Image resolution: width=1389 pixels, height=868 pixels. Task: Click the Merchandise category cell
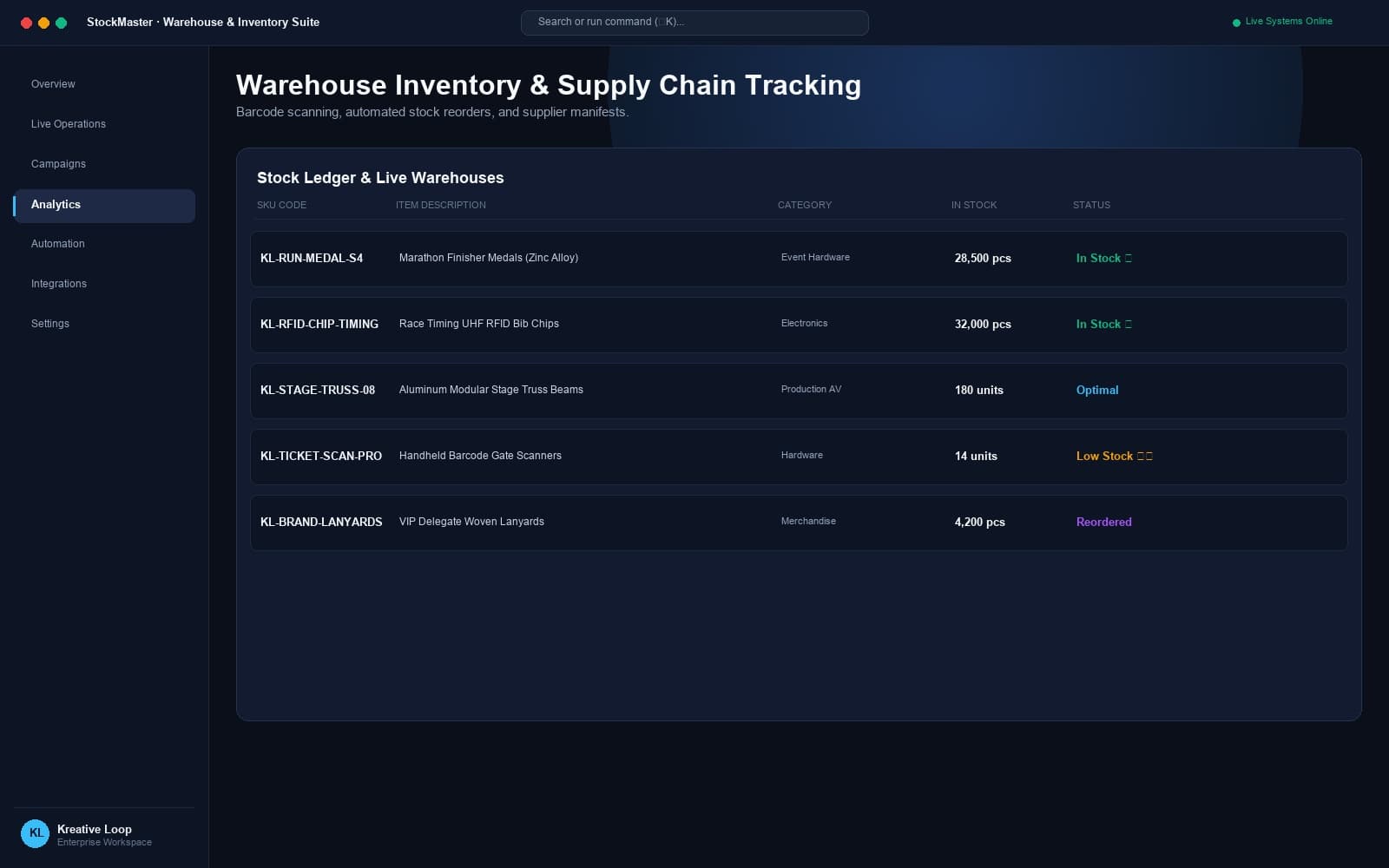point(808,522)
